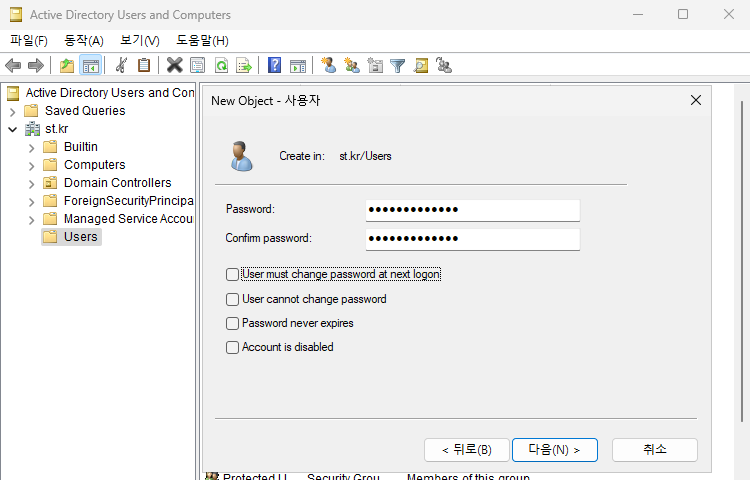This screenshot has width=750, height=480.
Task: Select the Saved Queries label in tree
Action: (85, 111)
